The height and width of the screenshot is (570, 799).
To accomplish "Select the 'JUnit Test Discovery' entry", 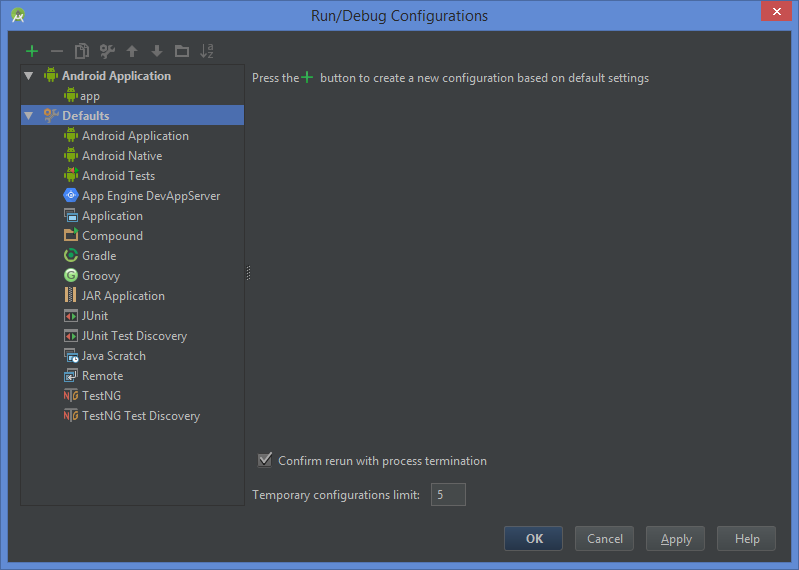I will 135,336.
